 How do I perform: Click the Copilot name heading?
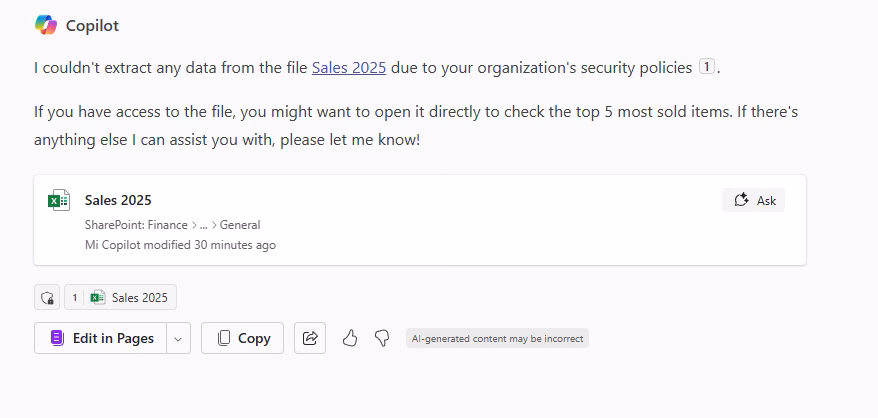tap(92, 26)
